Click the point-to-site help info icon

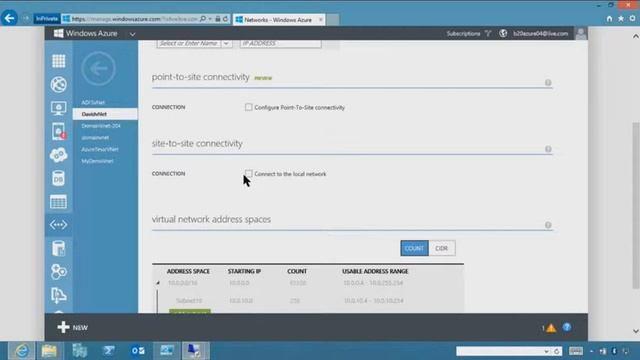point(548,83)
